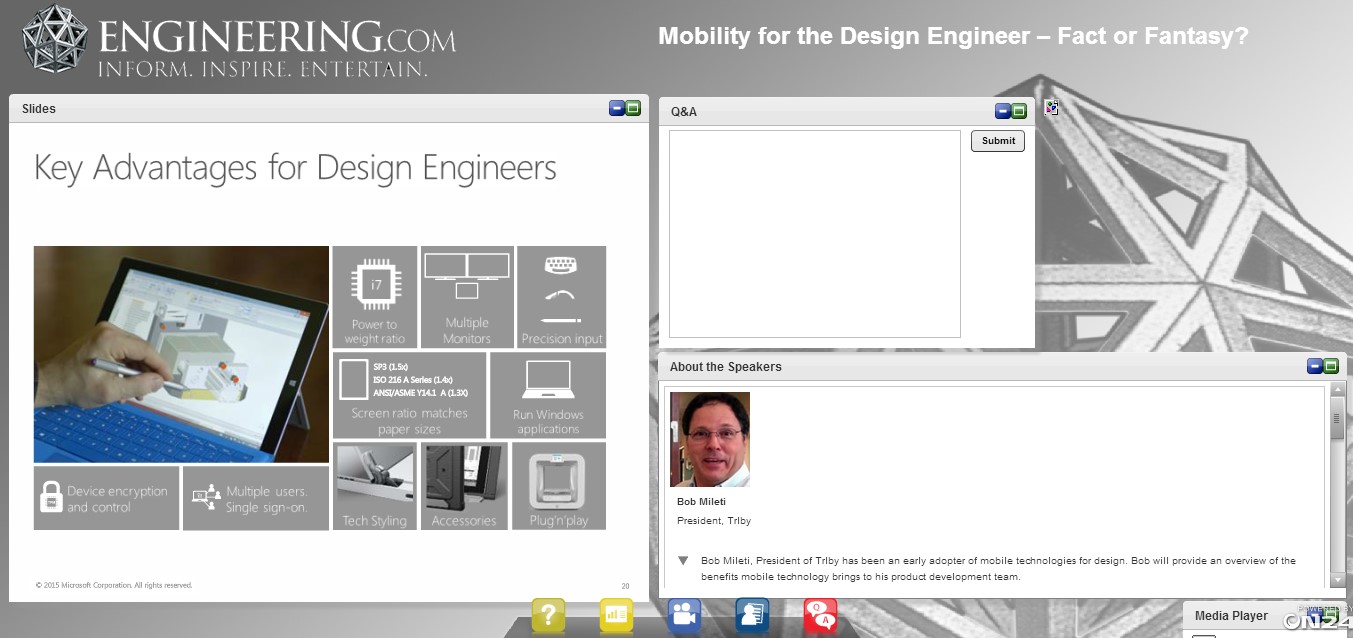Image resolution: width=1353 pixels, height=638 pixels.
Task: Click the "© 2015 Microsoft Corporation" footer text
Action: click(x=114, y=585)
